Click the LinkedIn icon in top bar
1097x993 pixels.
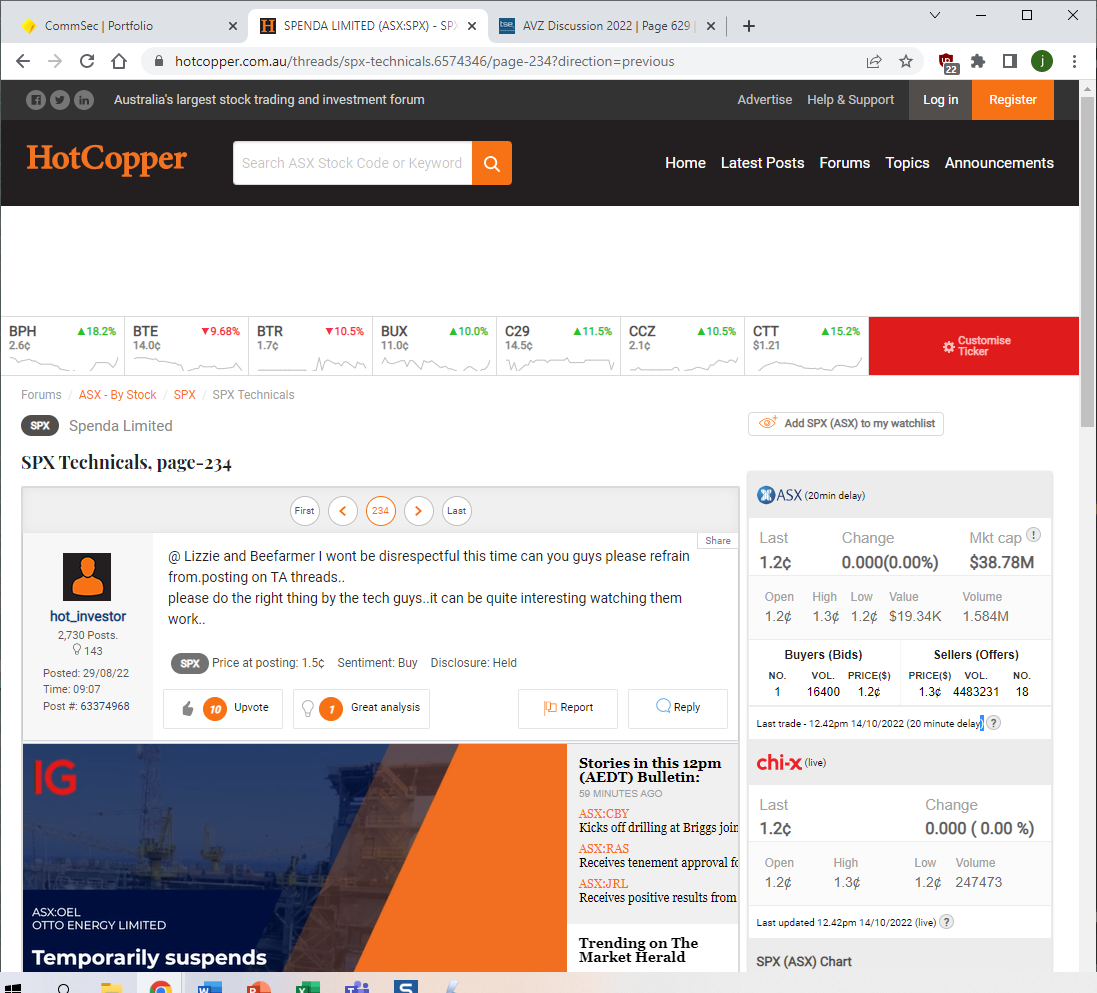pos(84,100)
